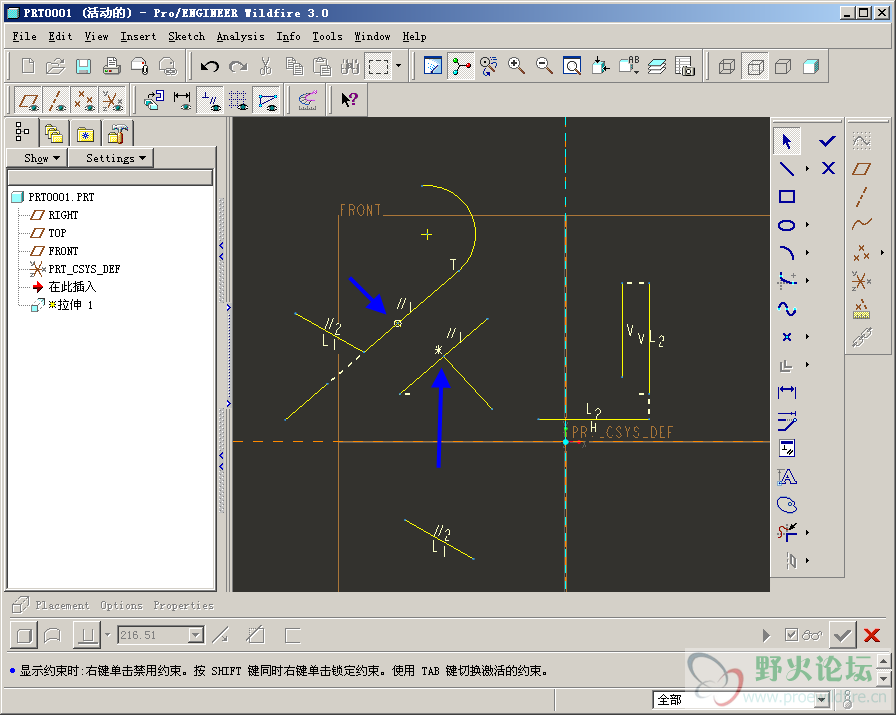
Task: Toggle datum axes display
Action: [56, 101]
